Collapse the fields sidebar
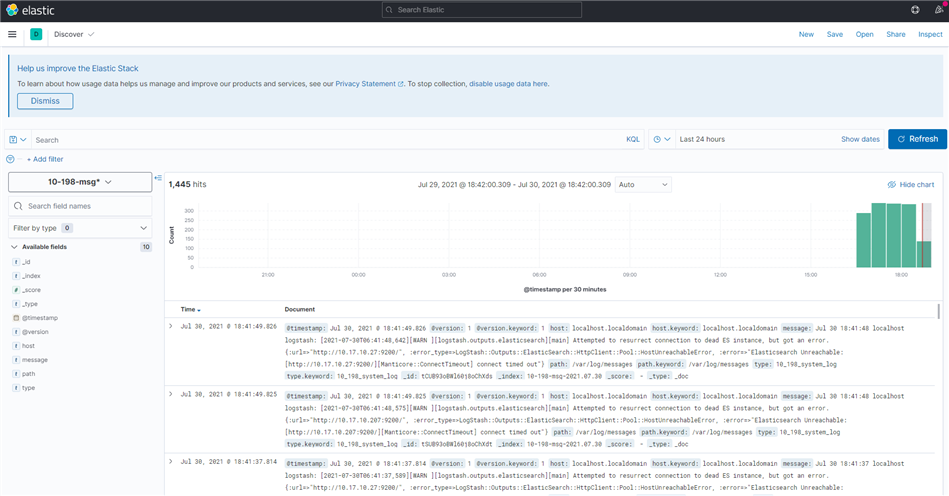The image size is (949, 496). (x=158, y=178)
